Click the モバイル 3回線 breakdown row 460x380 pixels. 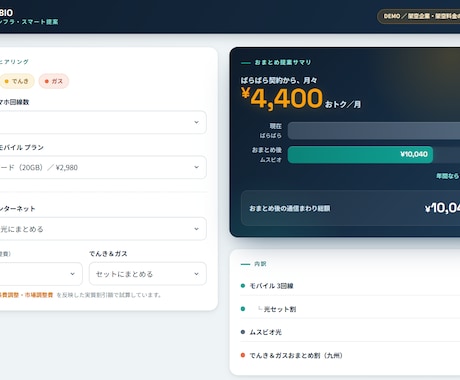tap(350, 286)
